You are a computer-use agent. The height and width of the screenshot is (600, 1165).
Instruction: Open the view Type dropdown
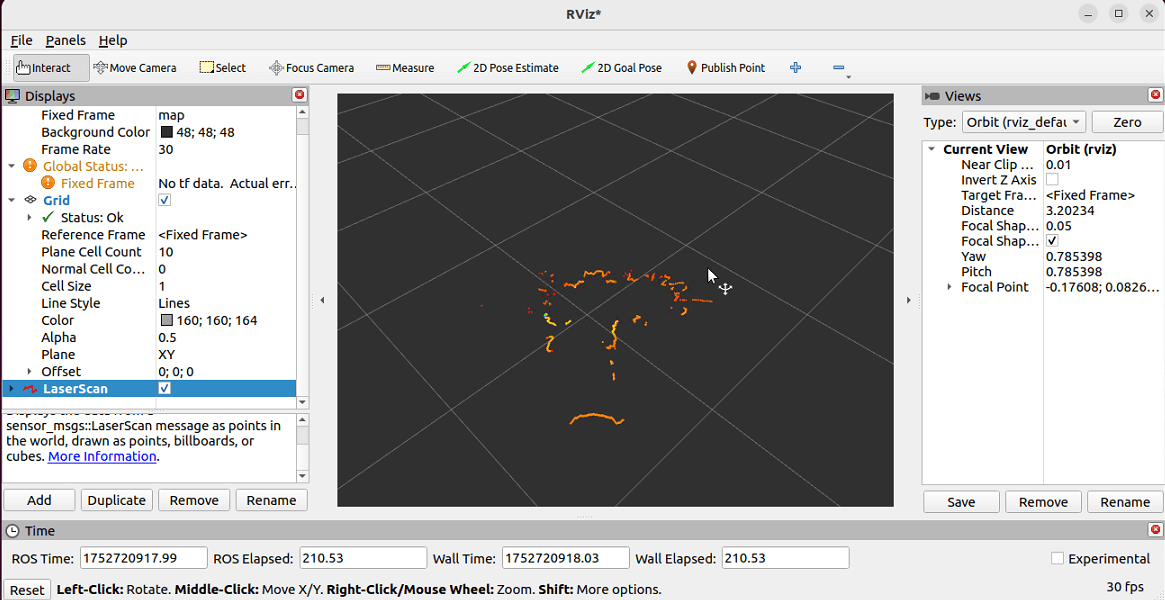click(1023, 122)
